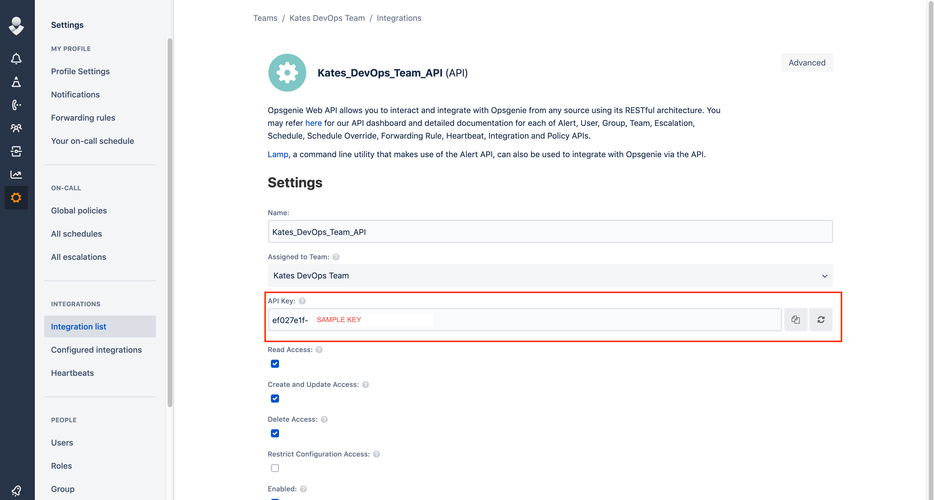Uncheck the Delete Access checkbox
The height and width of the screenshot is (500, 934).
point(275,433)
